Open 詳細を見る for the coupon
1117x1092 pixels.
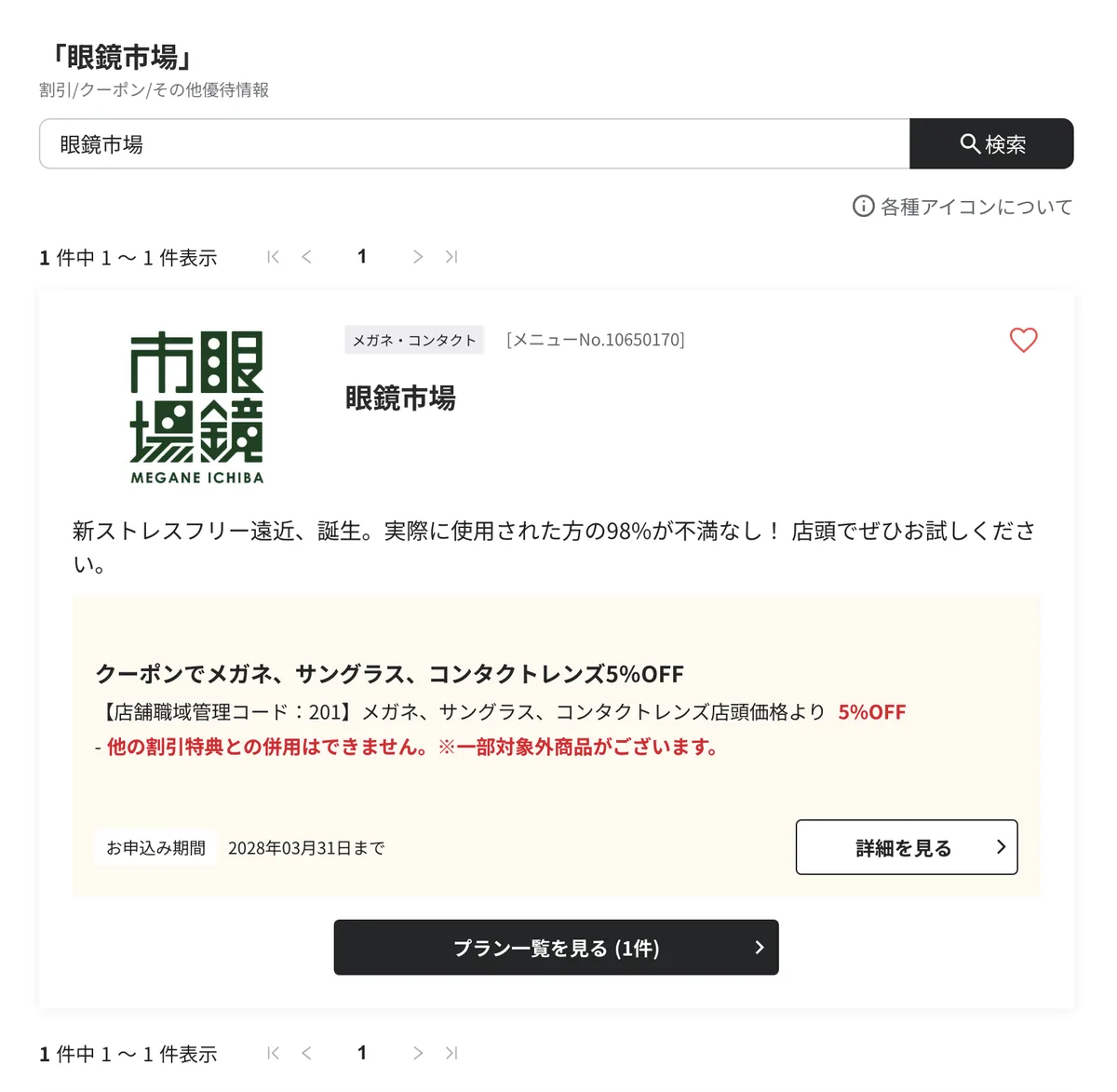(x=907, y=847)
